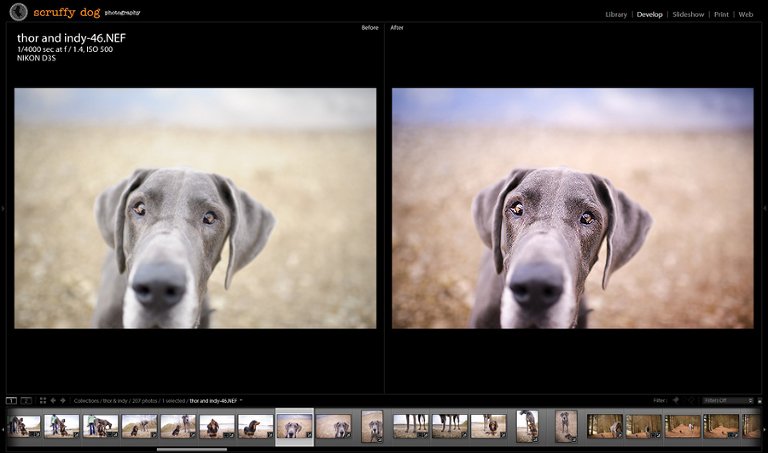
Task: Open the Web module
Action: pyautogui.click(x=746, y=15)
